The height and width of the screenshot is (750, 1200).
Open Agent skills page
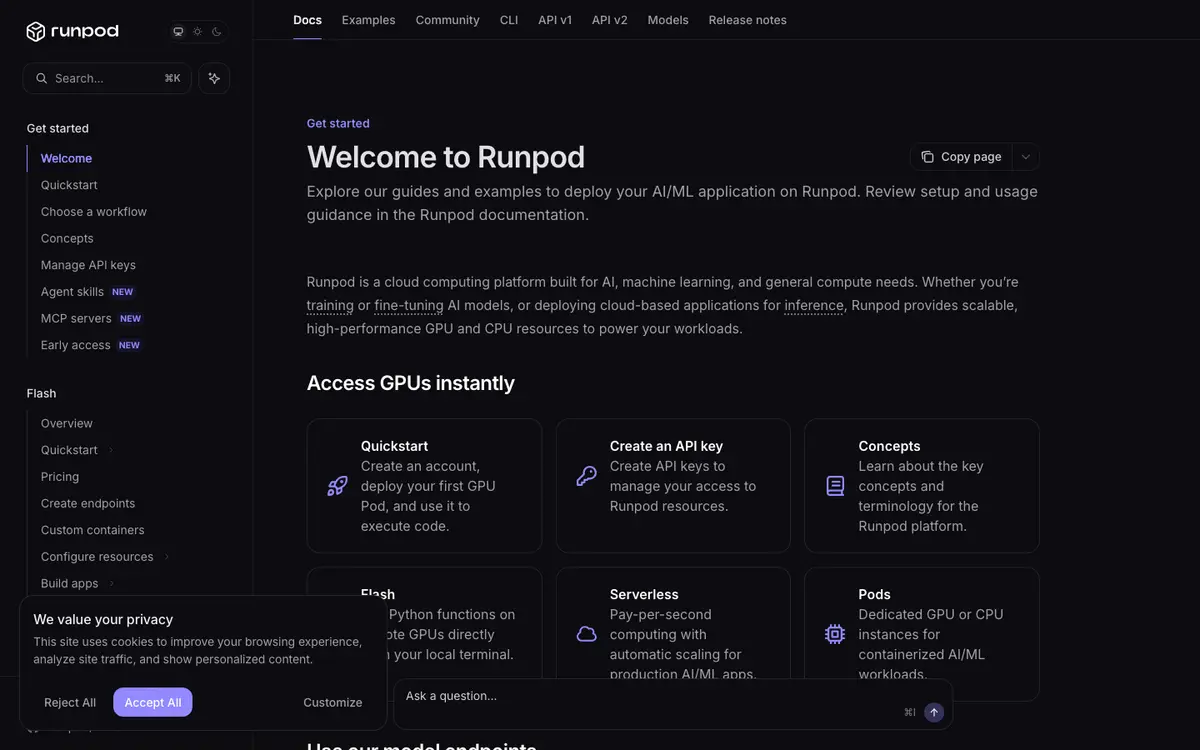(x=72, y=292)
